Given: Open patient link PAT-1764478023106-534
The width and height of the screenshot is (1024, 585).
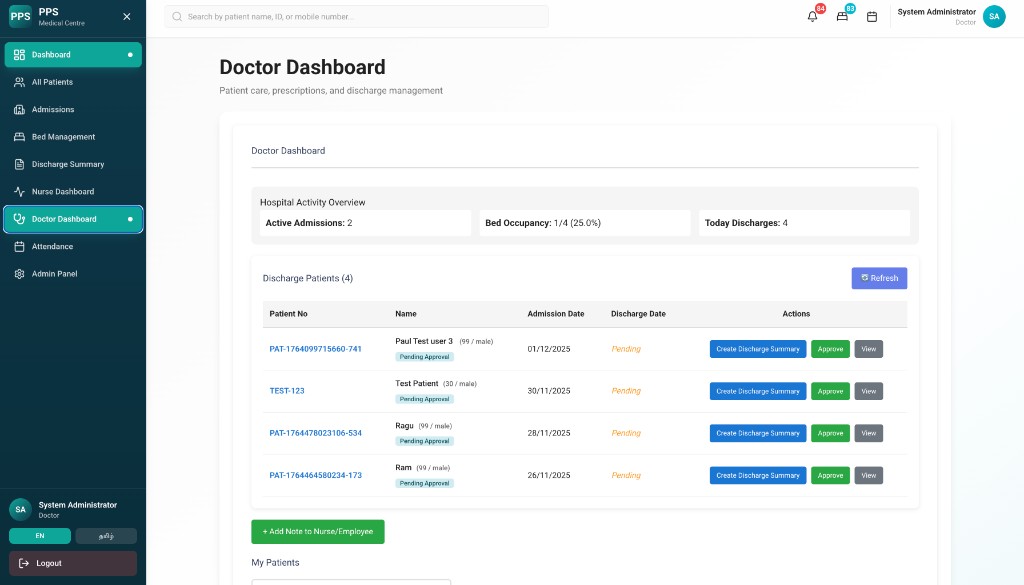Looking at the screenshot, I should pyautogui.click(x=315, y=434).
